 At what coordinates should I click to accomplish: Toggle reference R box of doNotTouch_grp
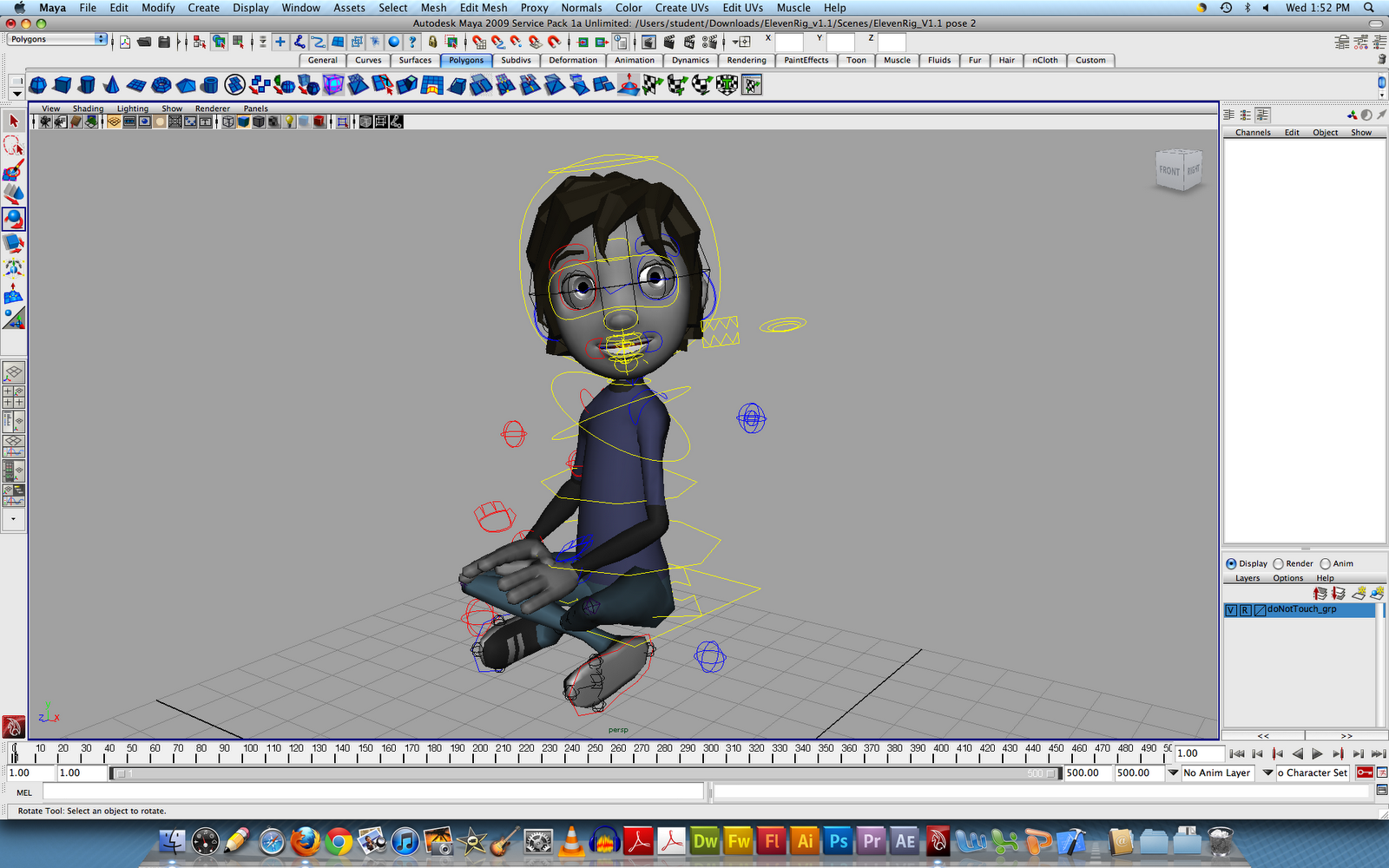point(1245,610)
